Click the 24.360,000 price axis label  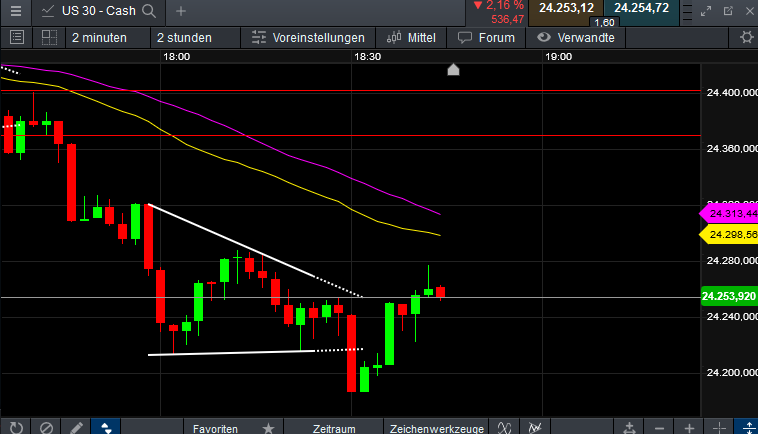pos(732,148)
